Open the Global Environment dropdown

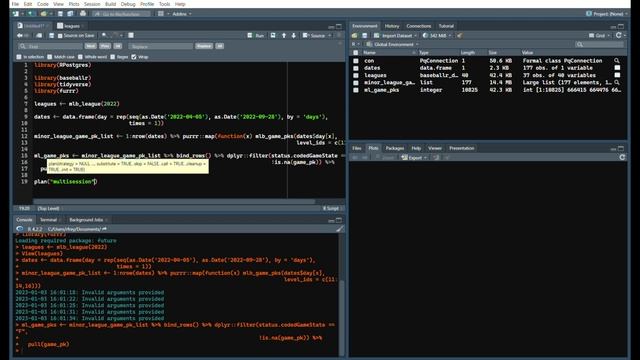(x=392, y=44)
